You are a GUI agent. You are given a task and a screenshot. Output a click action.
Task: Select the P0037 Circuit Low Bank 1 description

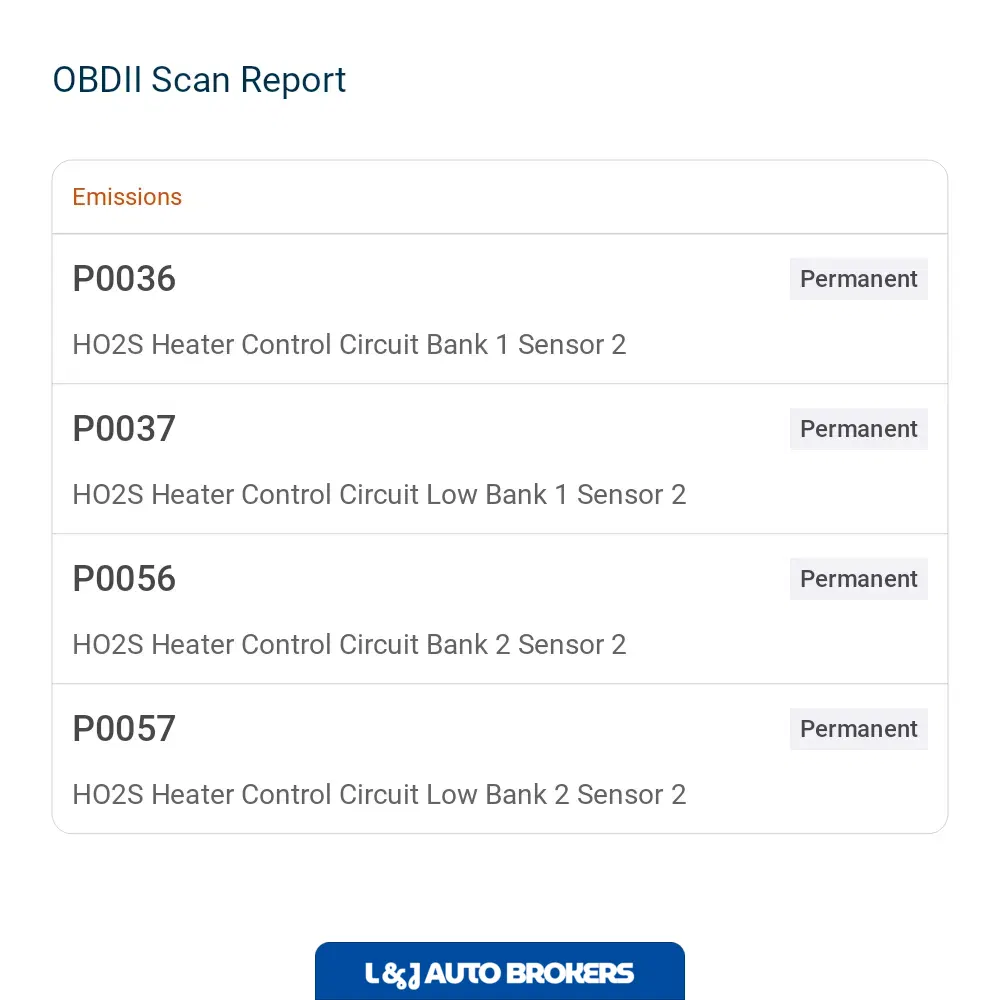(379, 494)
